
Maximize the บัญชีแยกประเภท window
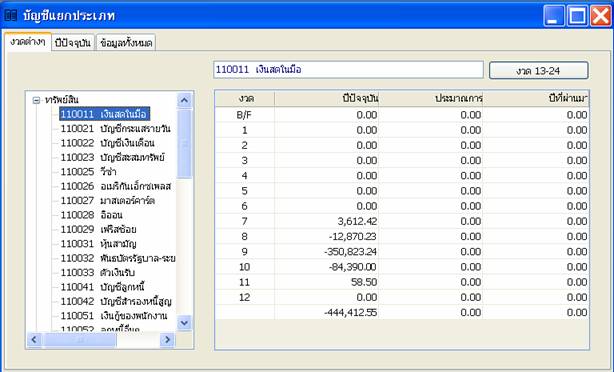pos(577,16)
